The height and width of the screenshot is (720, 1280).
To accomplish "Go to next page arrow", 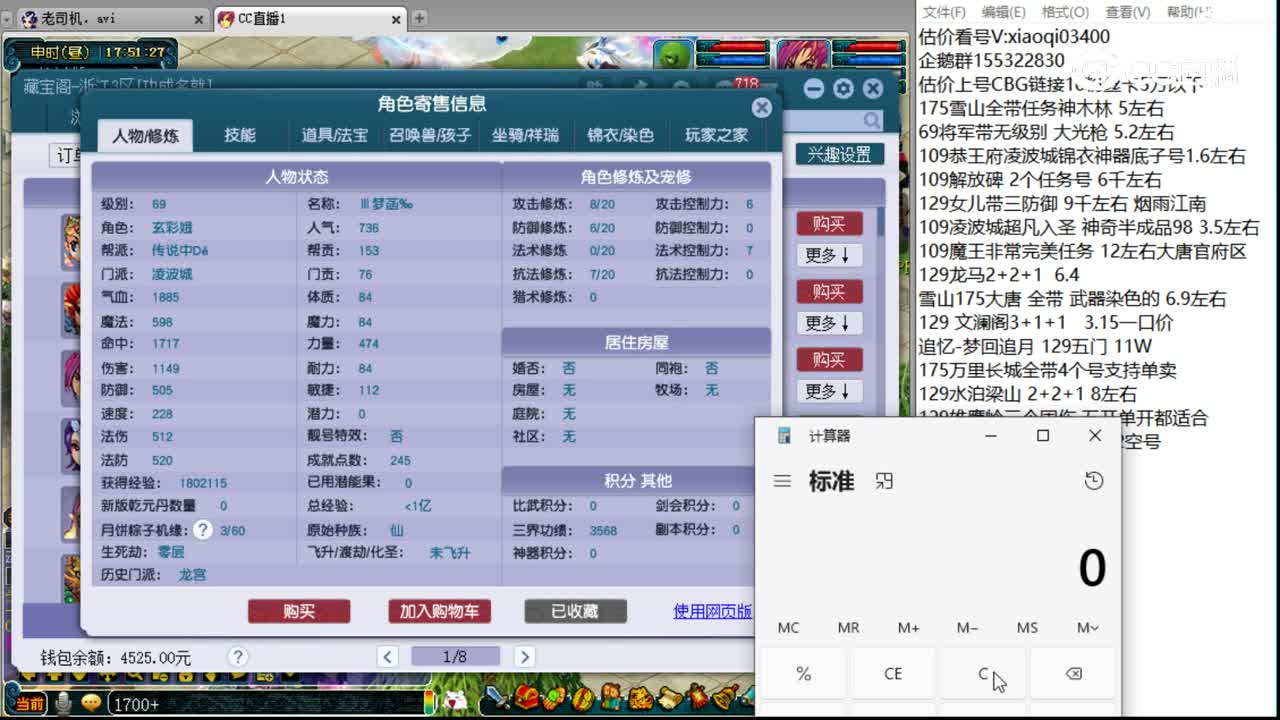I will [x=524, y=657].
